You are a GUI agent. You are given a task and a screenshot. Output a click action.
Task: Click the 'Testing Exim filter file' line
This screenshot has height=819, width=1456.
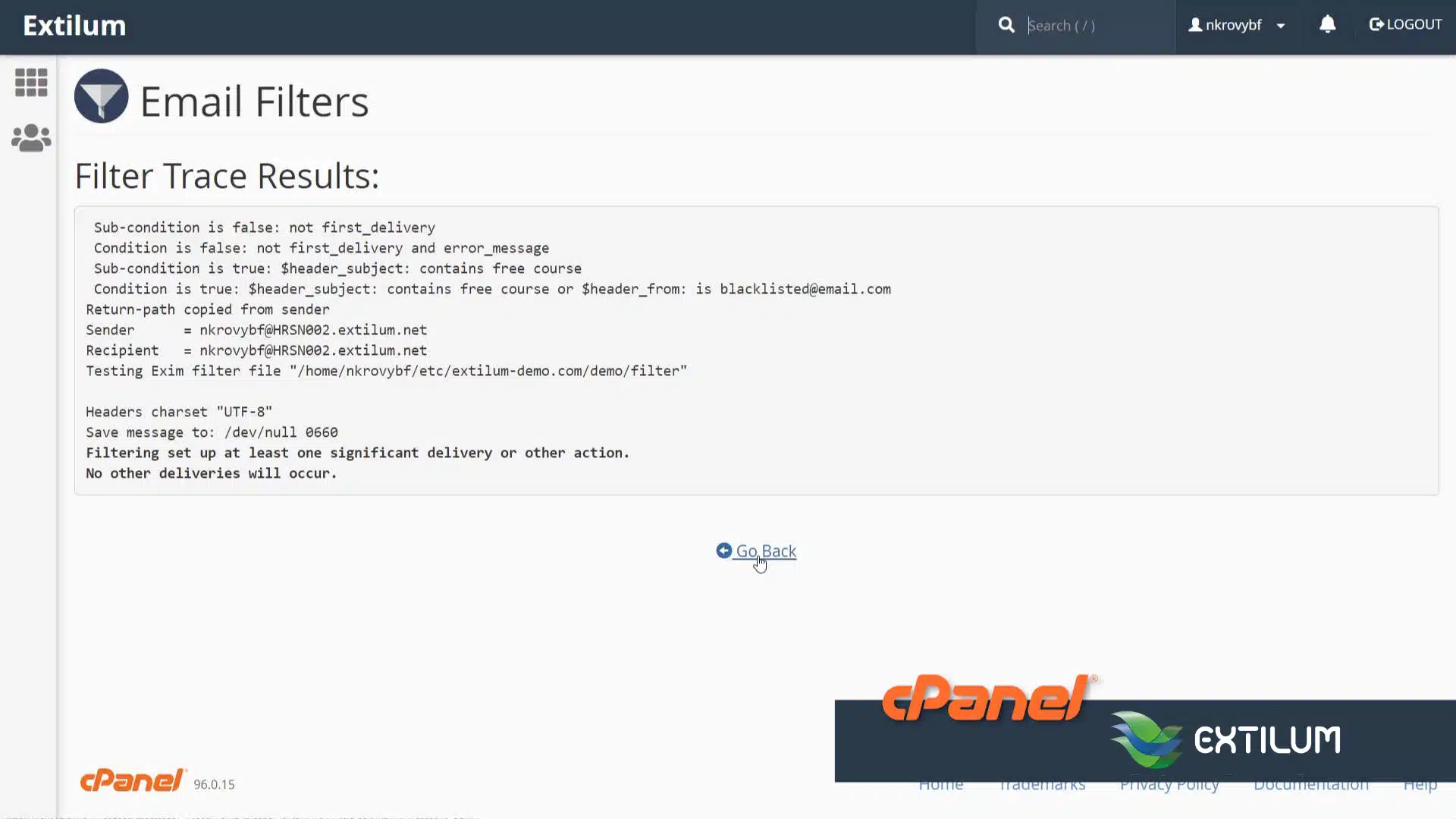386,371
